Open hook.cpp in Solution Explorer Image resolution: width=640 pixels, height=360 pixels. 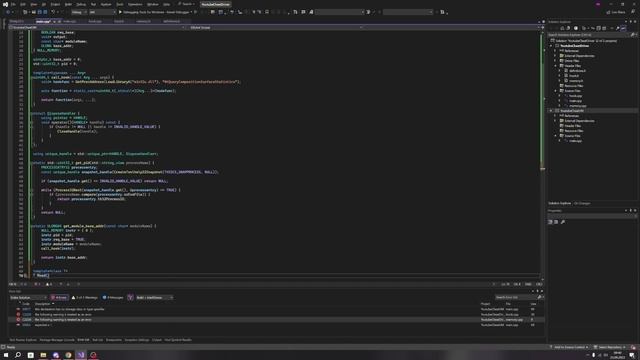tap(576, 96)
